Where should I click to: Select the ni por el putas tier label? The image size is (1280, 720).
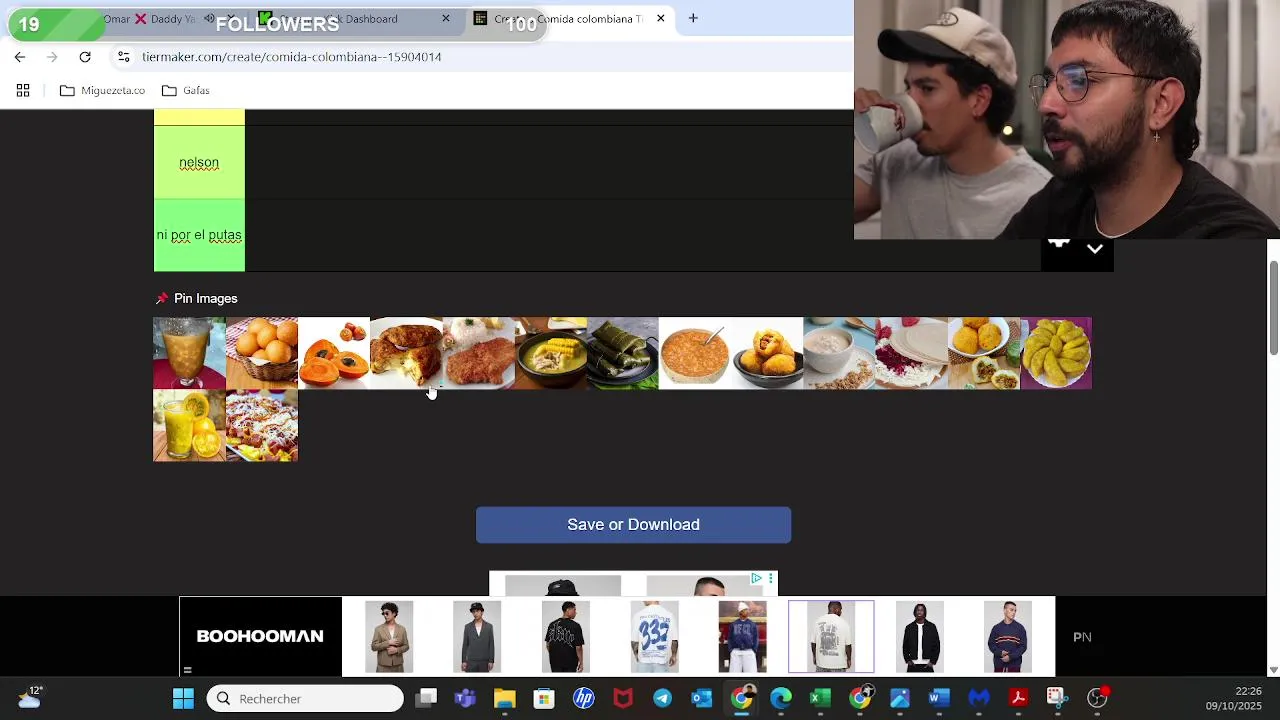coord(199,235)
